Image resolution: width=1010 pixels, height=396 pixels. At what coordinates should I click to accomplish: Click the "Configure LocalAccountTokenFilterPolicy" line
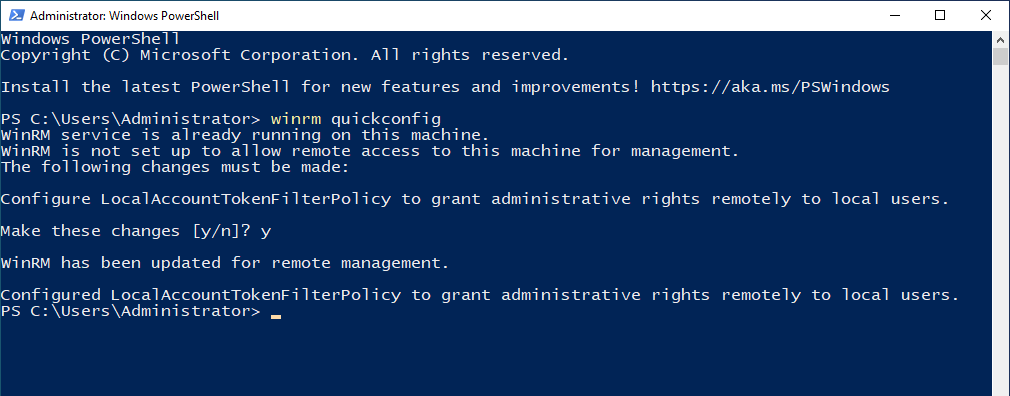[475, 199]
